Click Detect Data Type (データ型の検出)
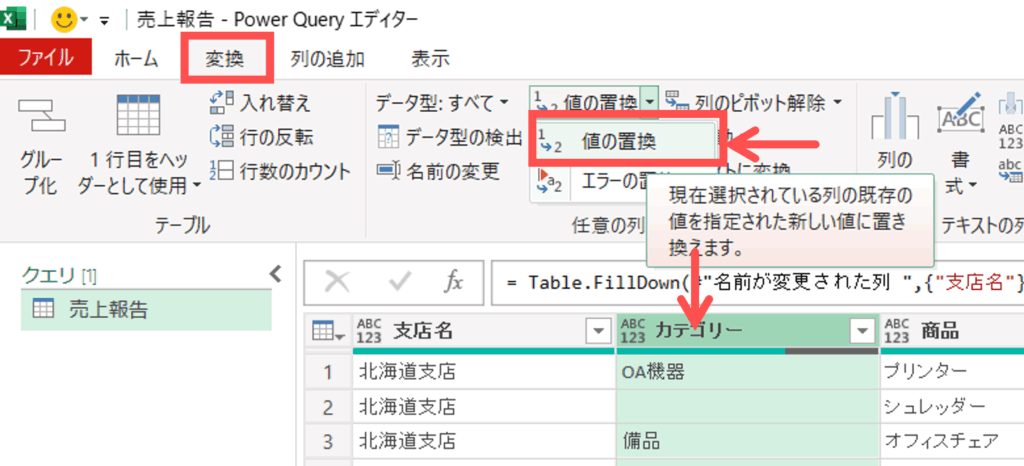Image resolution: width=1024 pixels, height=466 pixels. 449,137
